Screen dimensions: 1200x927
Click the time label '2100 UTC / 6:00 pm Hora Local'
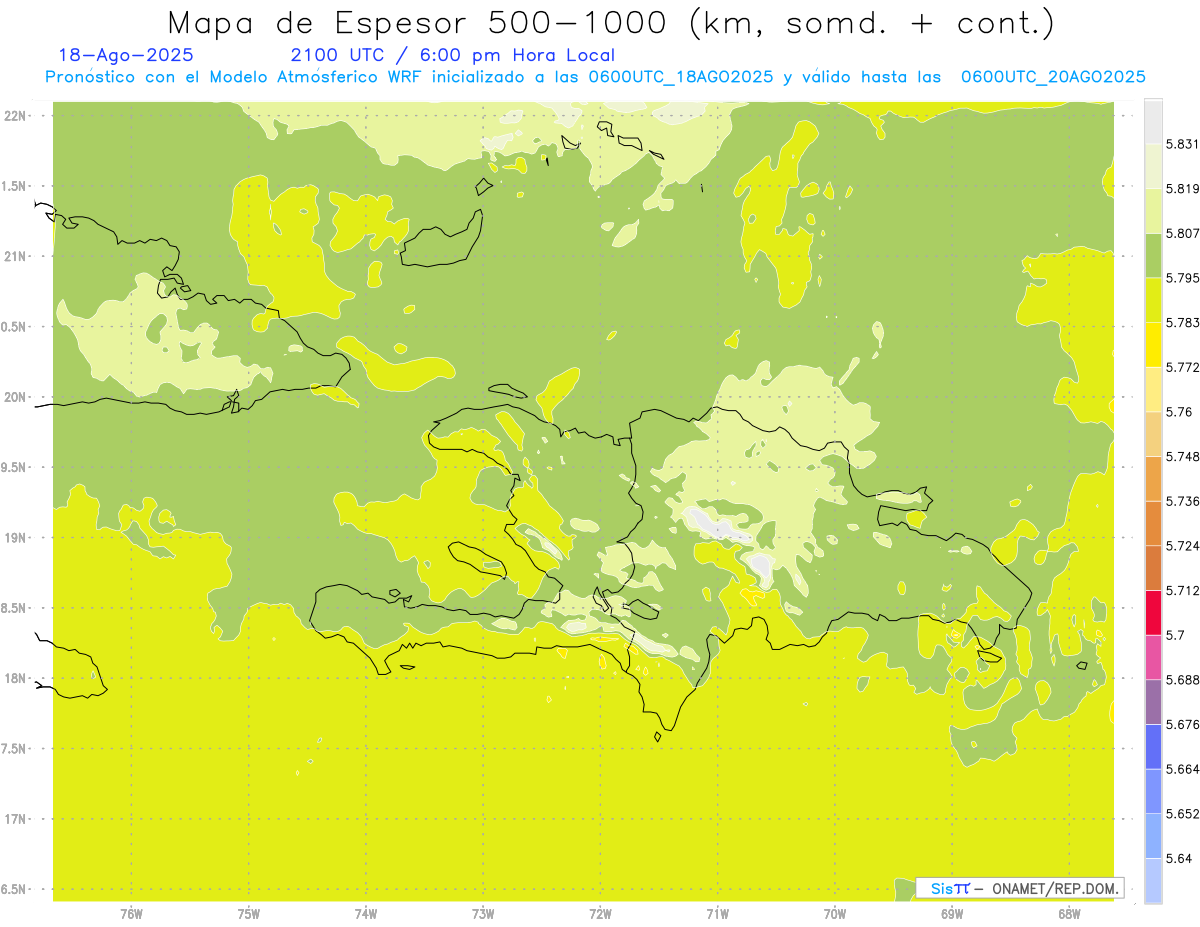pyautogui.click(x=453, y=56)
